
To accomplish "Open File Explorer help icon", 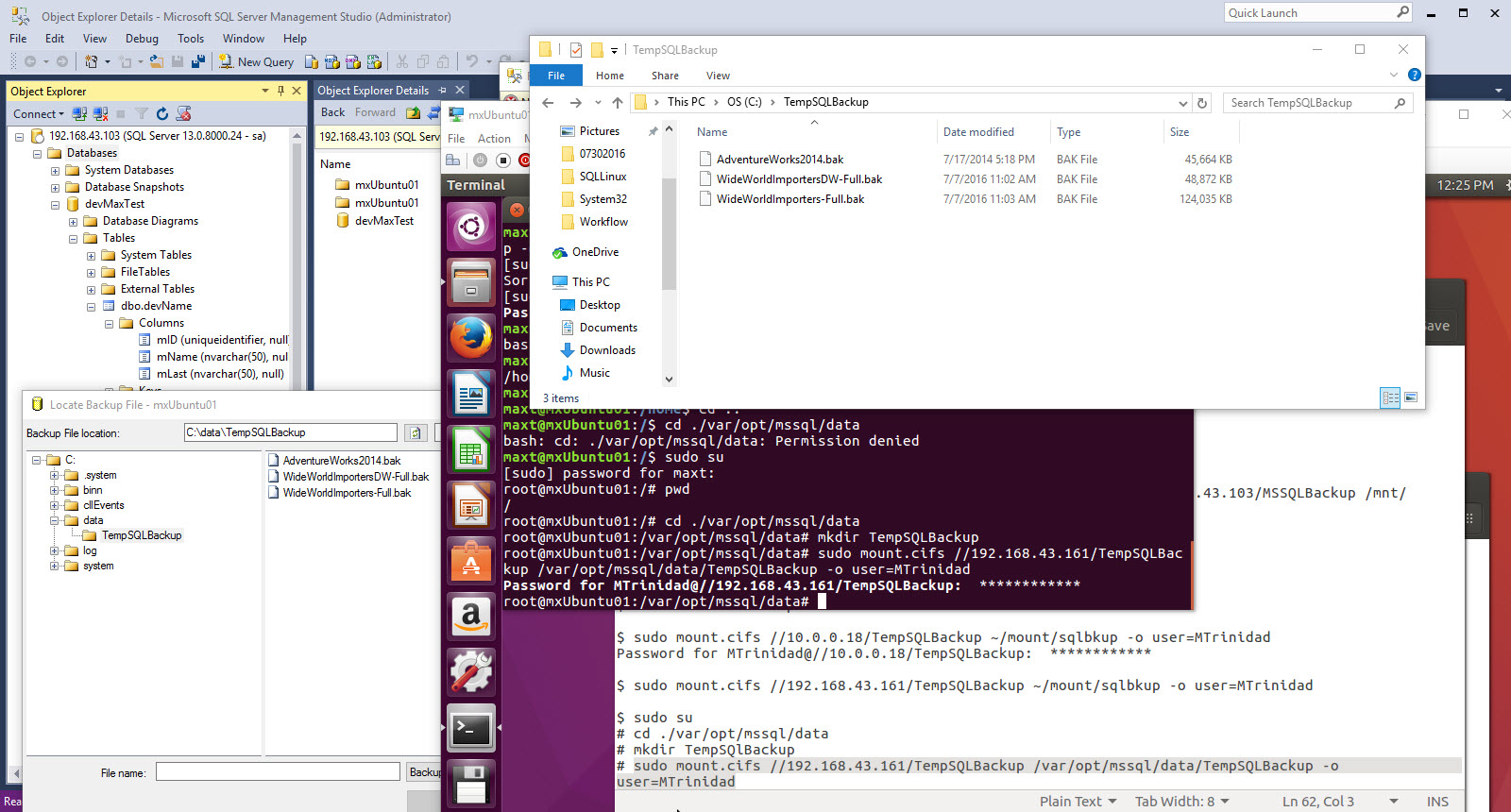I will [1414, 75].
